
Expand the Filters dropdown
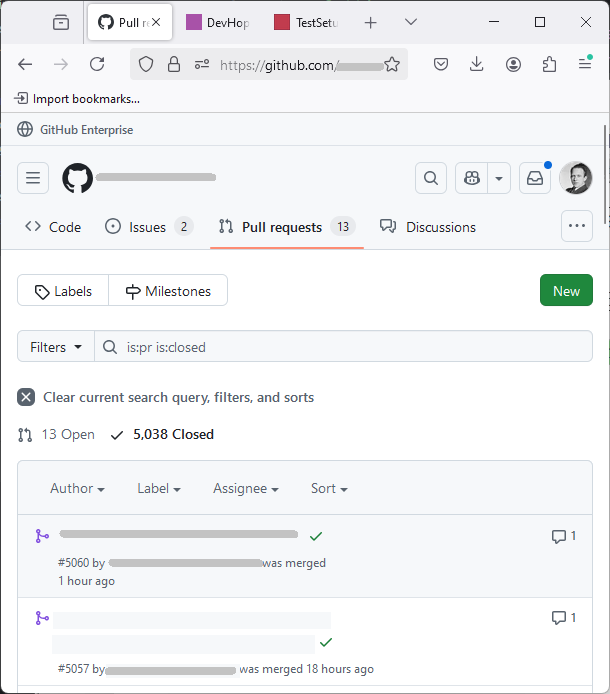tap(56, 347)
